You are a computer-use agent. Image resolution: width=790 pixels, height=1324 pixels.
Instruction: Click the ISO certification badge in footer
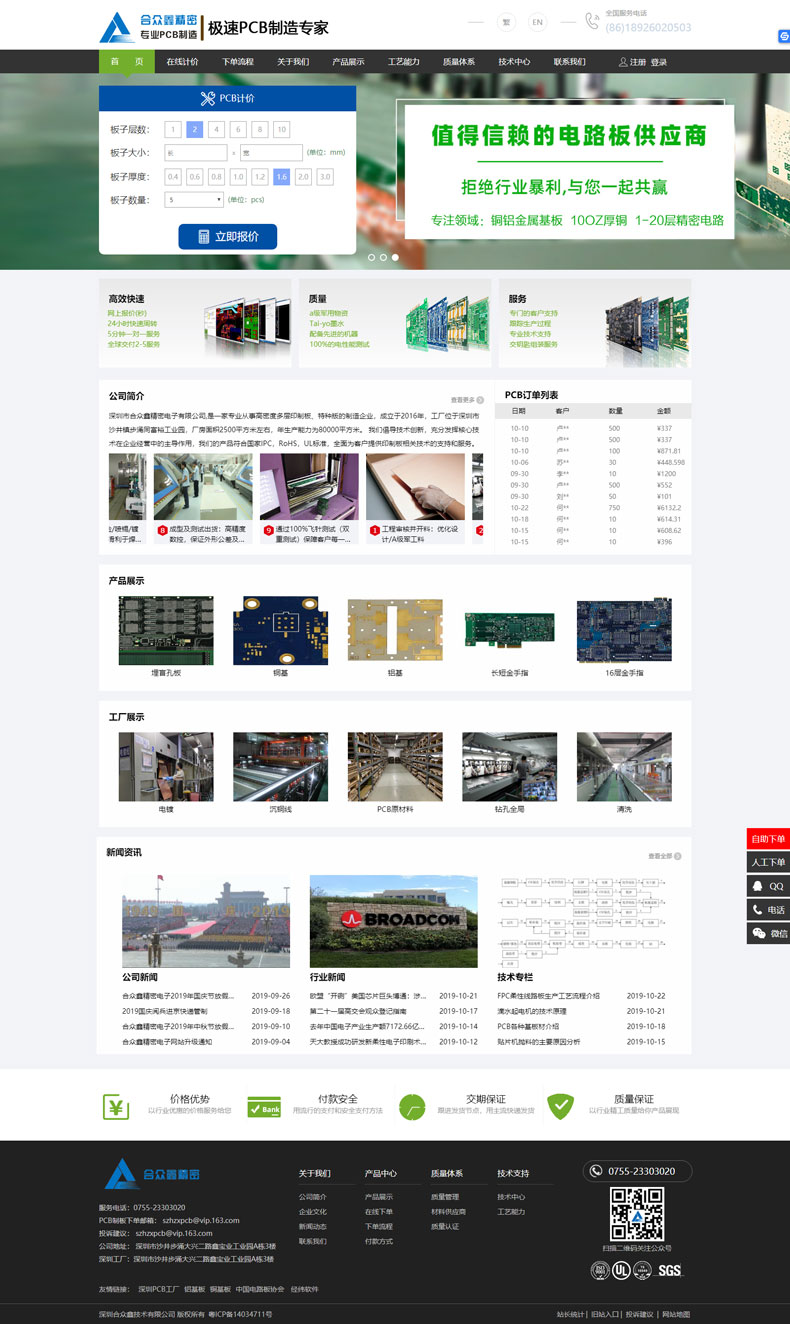(x=600, y=1270)
